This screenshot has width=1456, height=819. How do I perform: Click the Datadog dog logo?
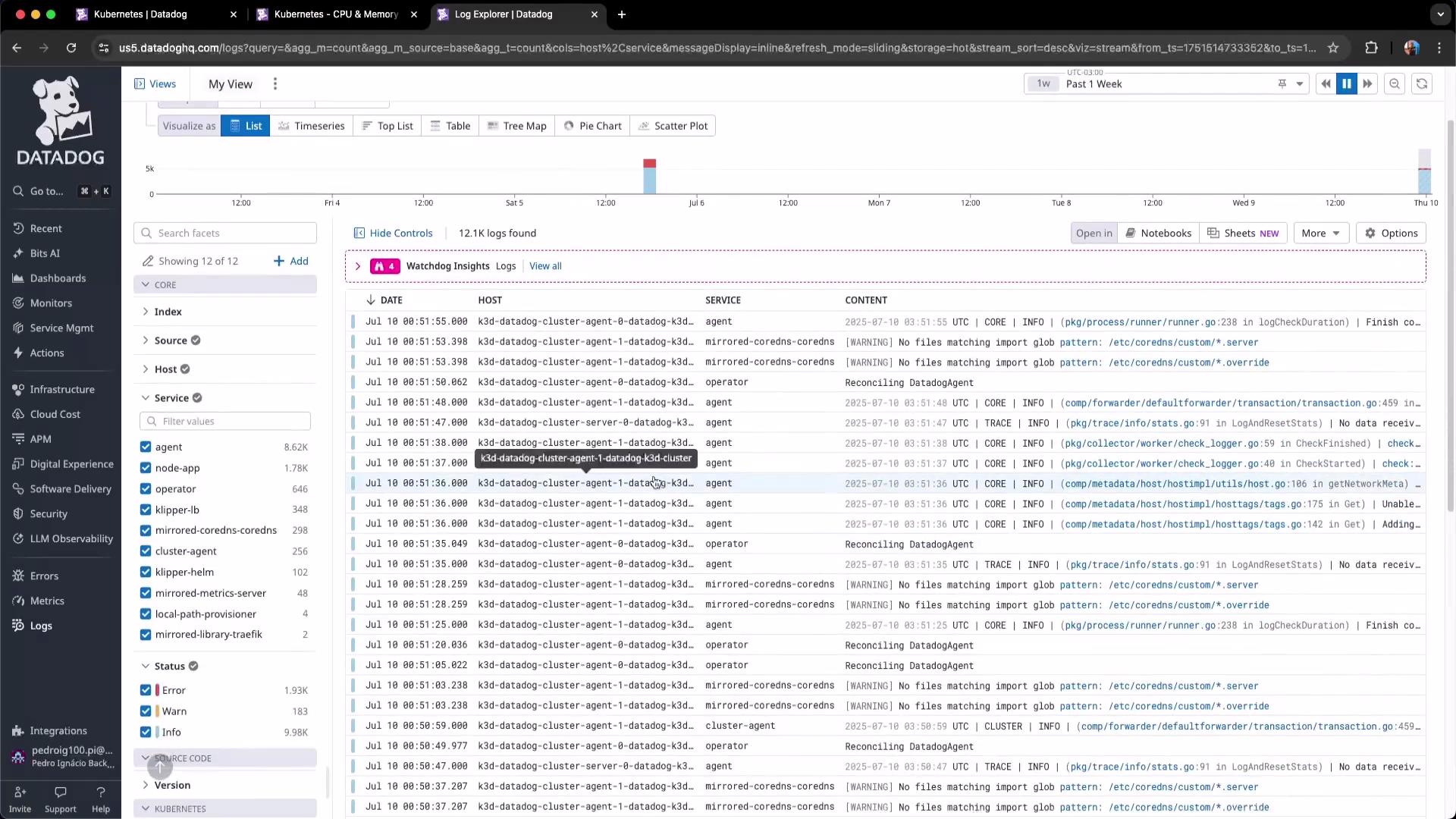point(61,120)
